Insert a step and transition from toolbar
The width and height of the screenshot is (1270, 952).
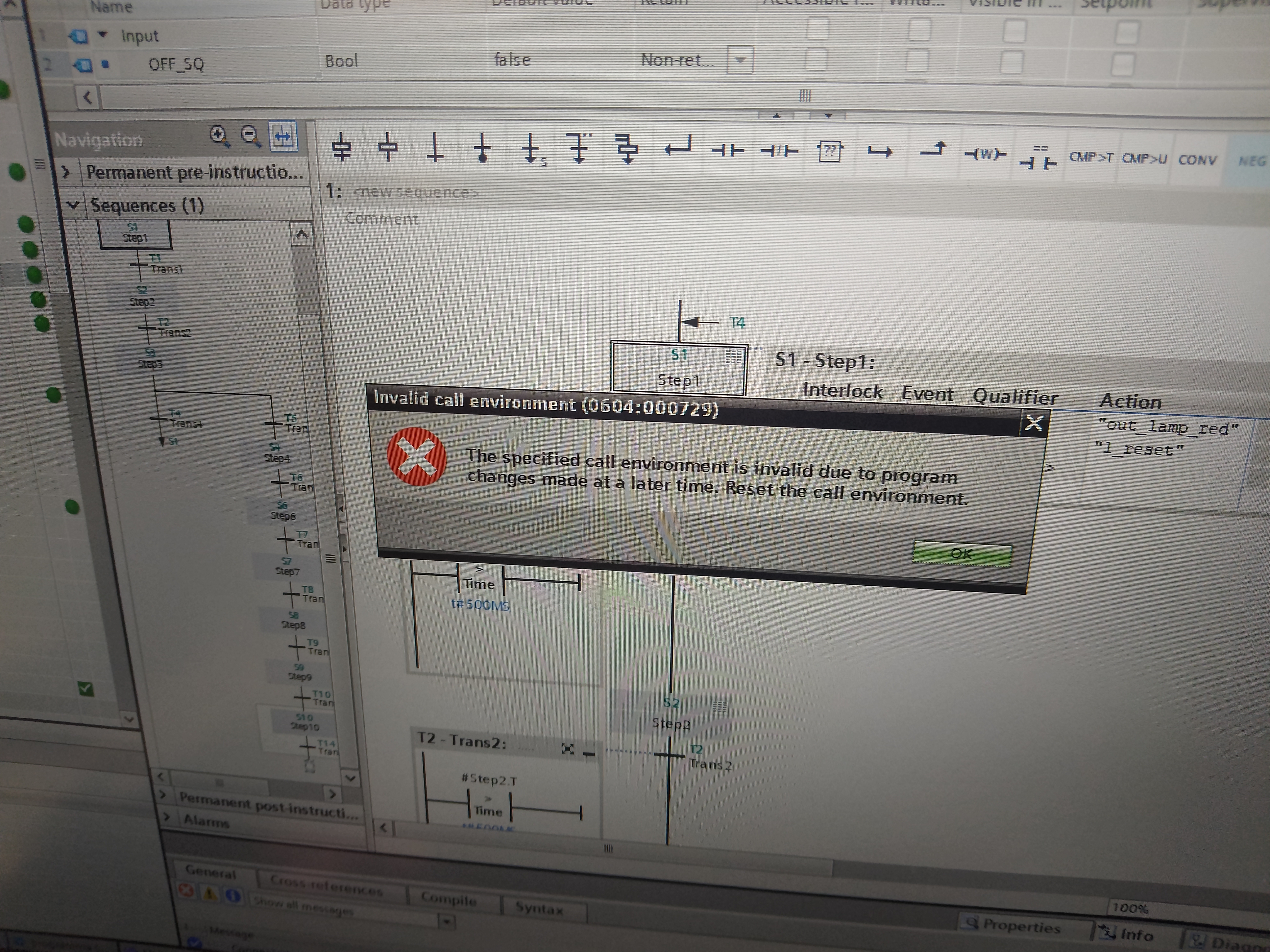pyautogui.click(x=342, y=148)
